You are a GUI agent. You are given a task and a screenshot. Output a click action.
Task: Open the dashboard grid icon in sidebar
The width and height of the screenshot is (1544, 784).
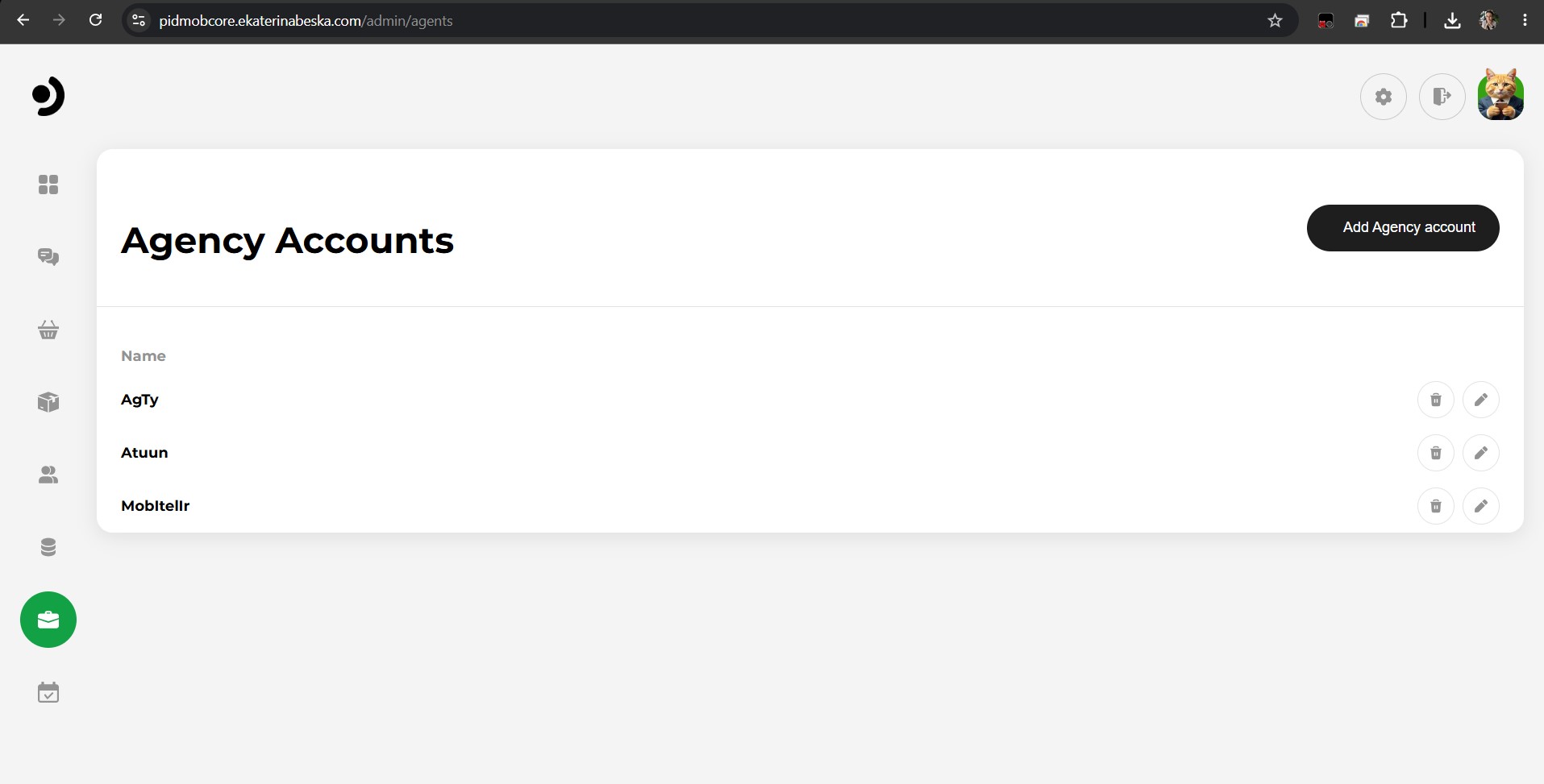(48, 185)
